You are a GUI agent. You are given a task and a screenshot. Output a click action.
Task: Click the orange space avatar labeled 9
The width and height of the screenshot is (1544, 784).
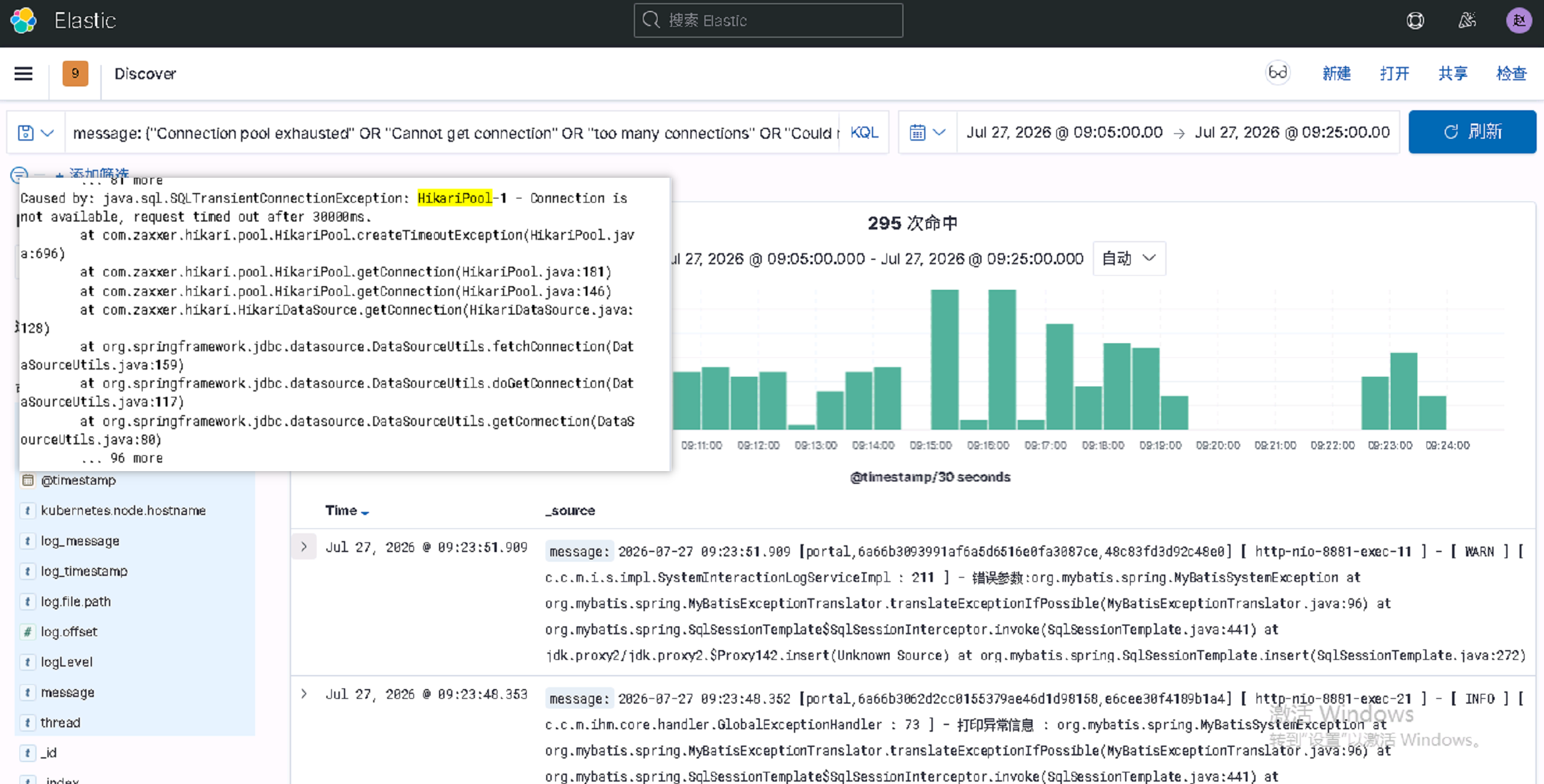[x=75, y=74]
